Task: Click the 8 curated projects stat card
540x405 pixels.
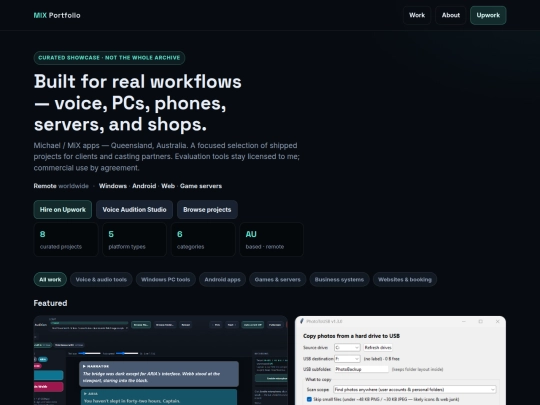Action: pyautogui.click(x=66, y=239)
